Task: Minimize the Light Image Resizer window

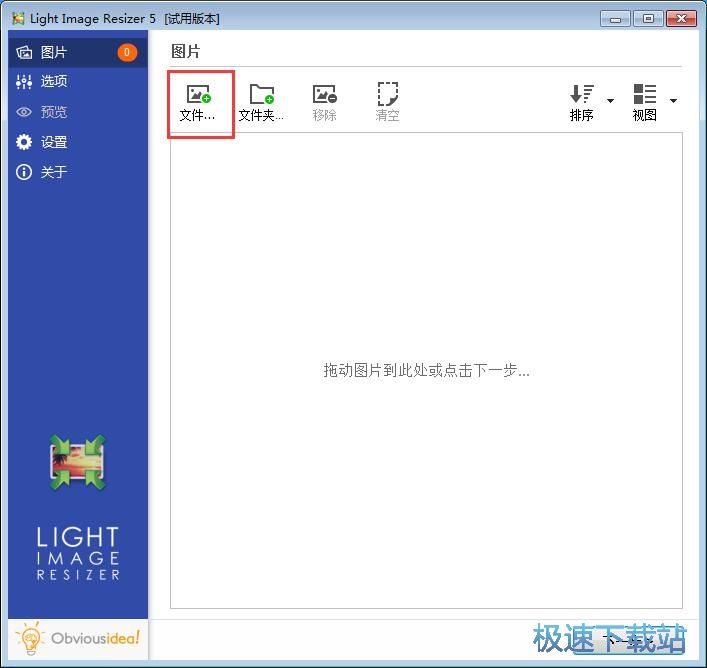Action: coord(615,19)
